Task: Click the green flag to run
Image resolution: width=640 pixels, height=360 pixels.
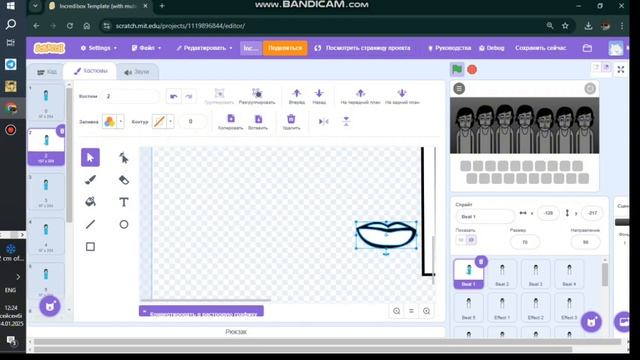Action: click(457, 69)
